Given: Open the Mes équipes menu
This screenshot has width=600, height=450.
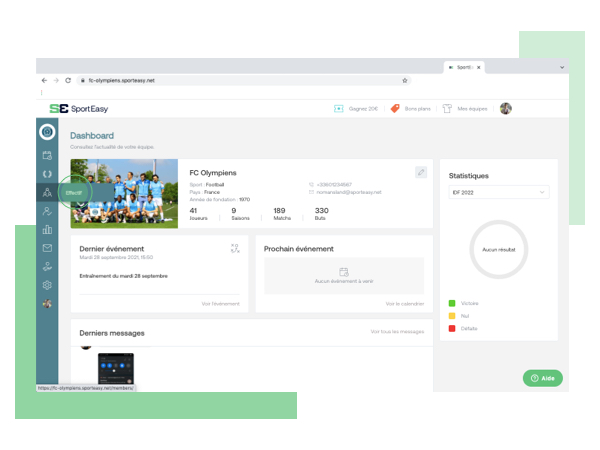Looking at the screenshot, I should (x=472, y=109).
